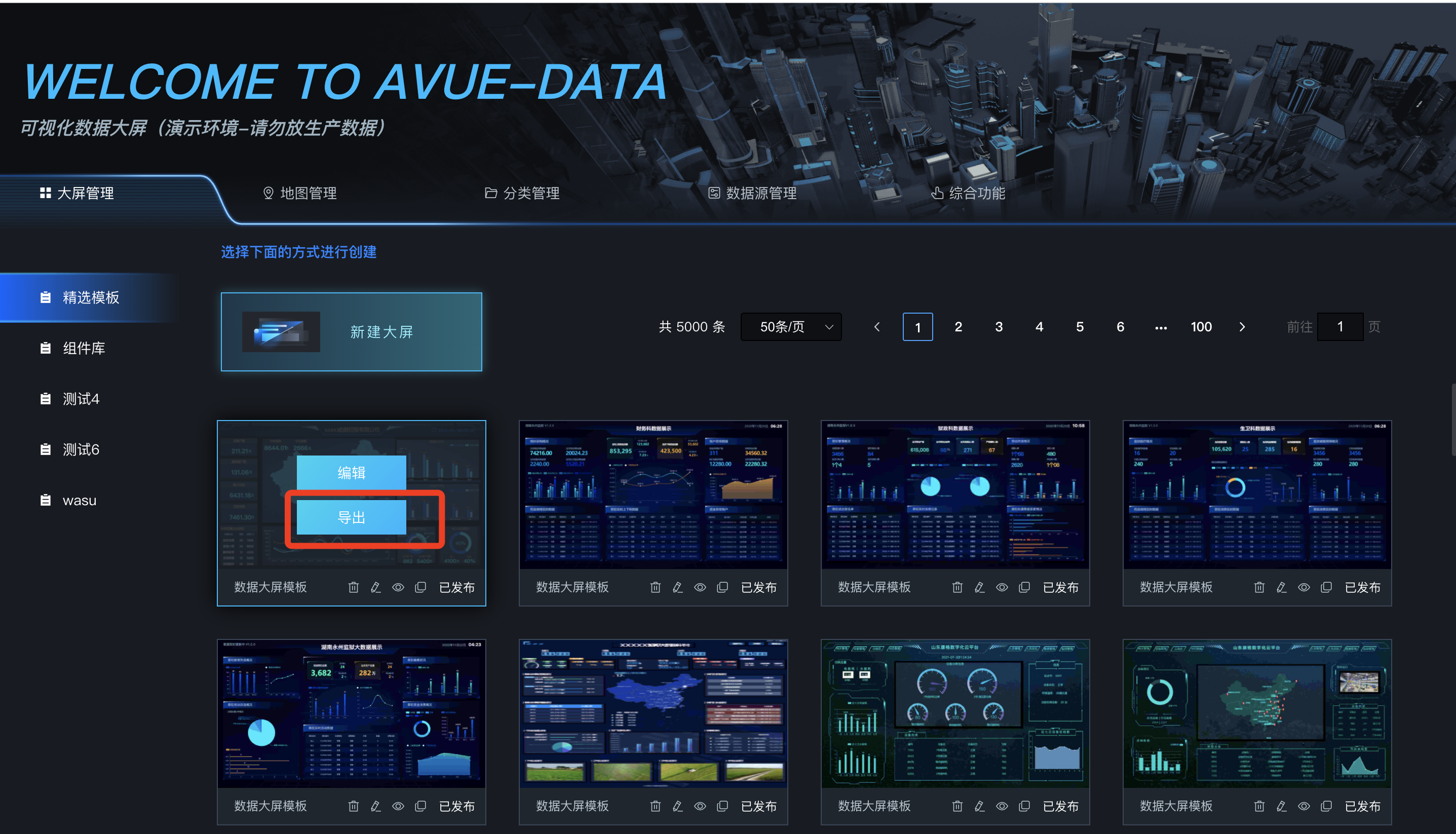The width and height of the screenshot is (1456, 834).
Task: Delete the 财务科数据展示 card
Action: click(x=656, y=587)
